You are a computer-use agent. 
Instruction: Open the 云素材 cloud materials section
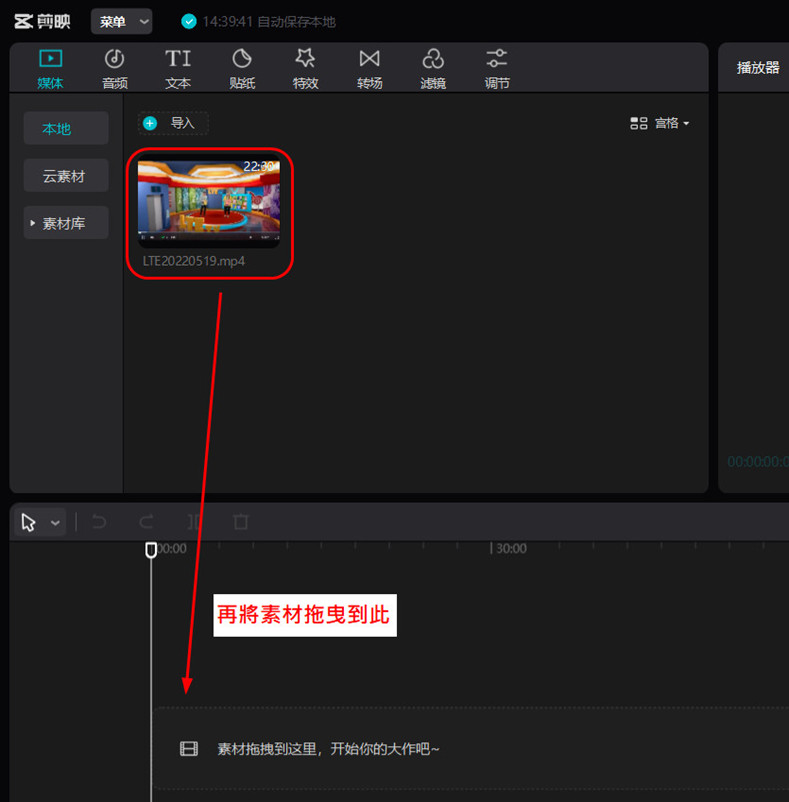point(64,176)
